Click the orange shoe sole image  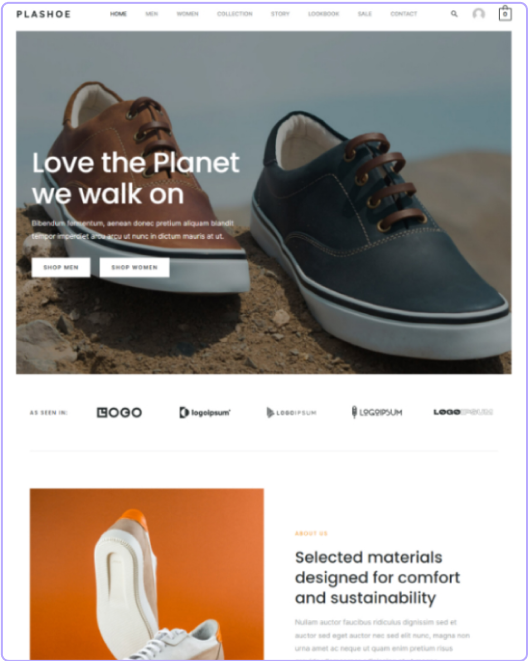[147, 574]
